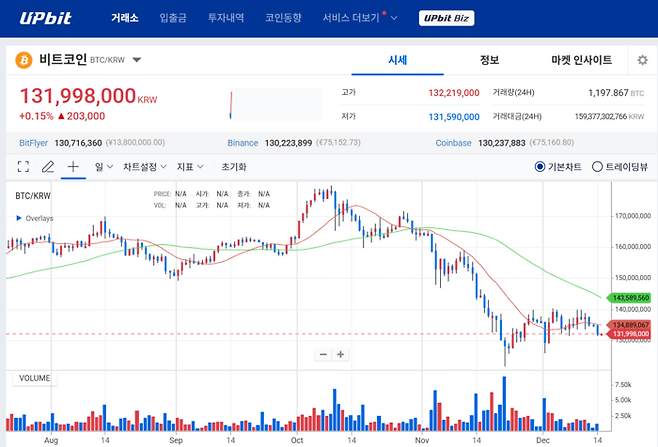This screenshot has height=447, width=658.
Task: Select the crosshair plus tool
Action: (x=73, y=167)
